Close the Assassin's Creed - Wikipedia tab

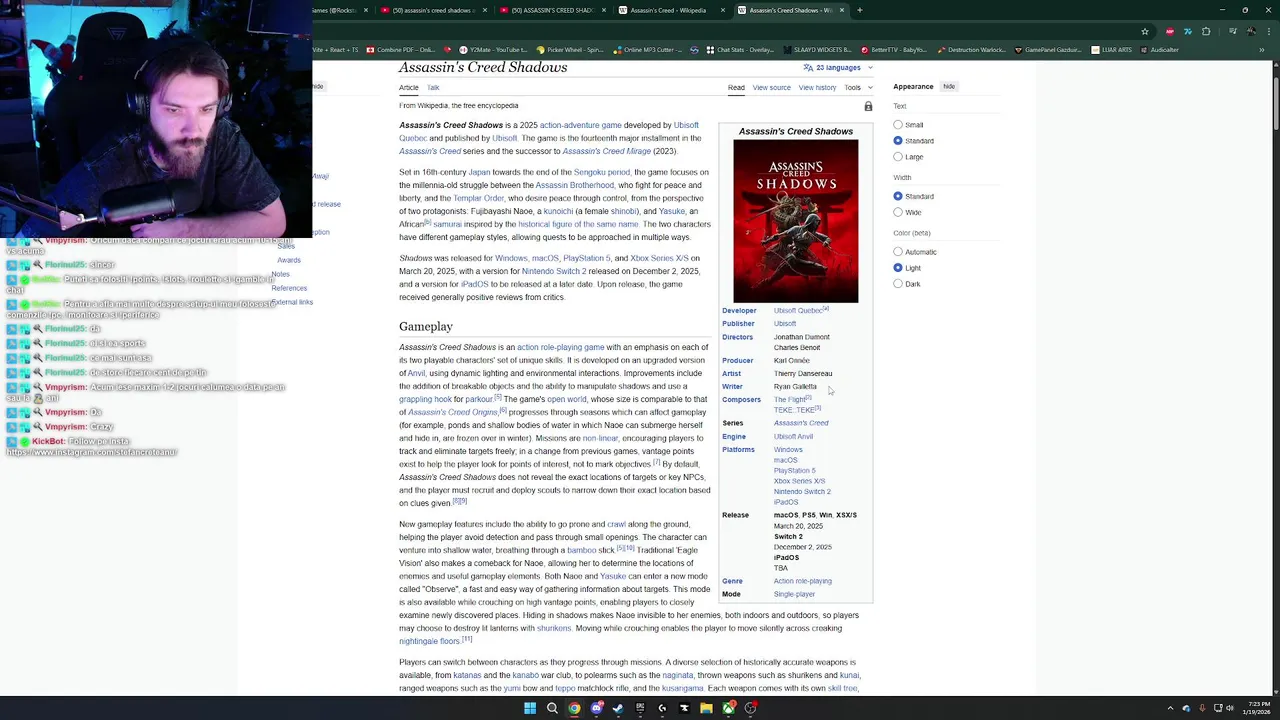click(724, 10)
